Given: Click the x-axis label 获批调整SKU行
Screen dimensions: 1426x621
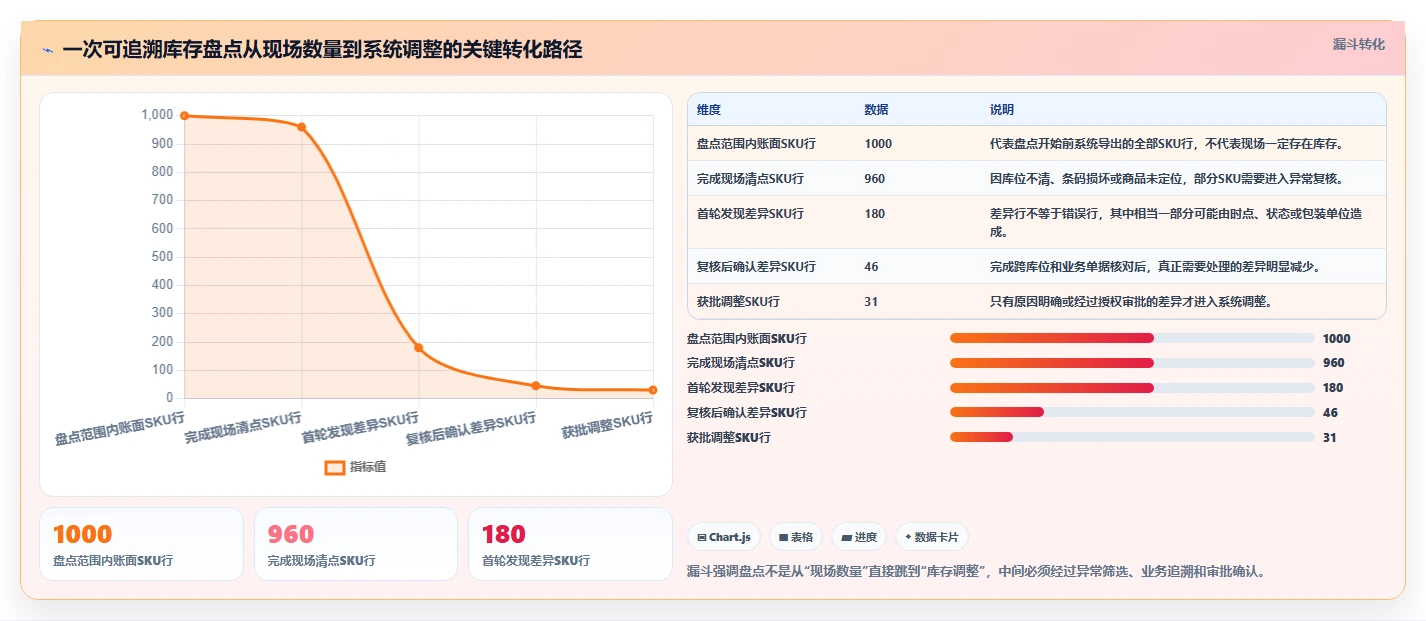Looking at the screenshot, I should coord(607,426).
